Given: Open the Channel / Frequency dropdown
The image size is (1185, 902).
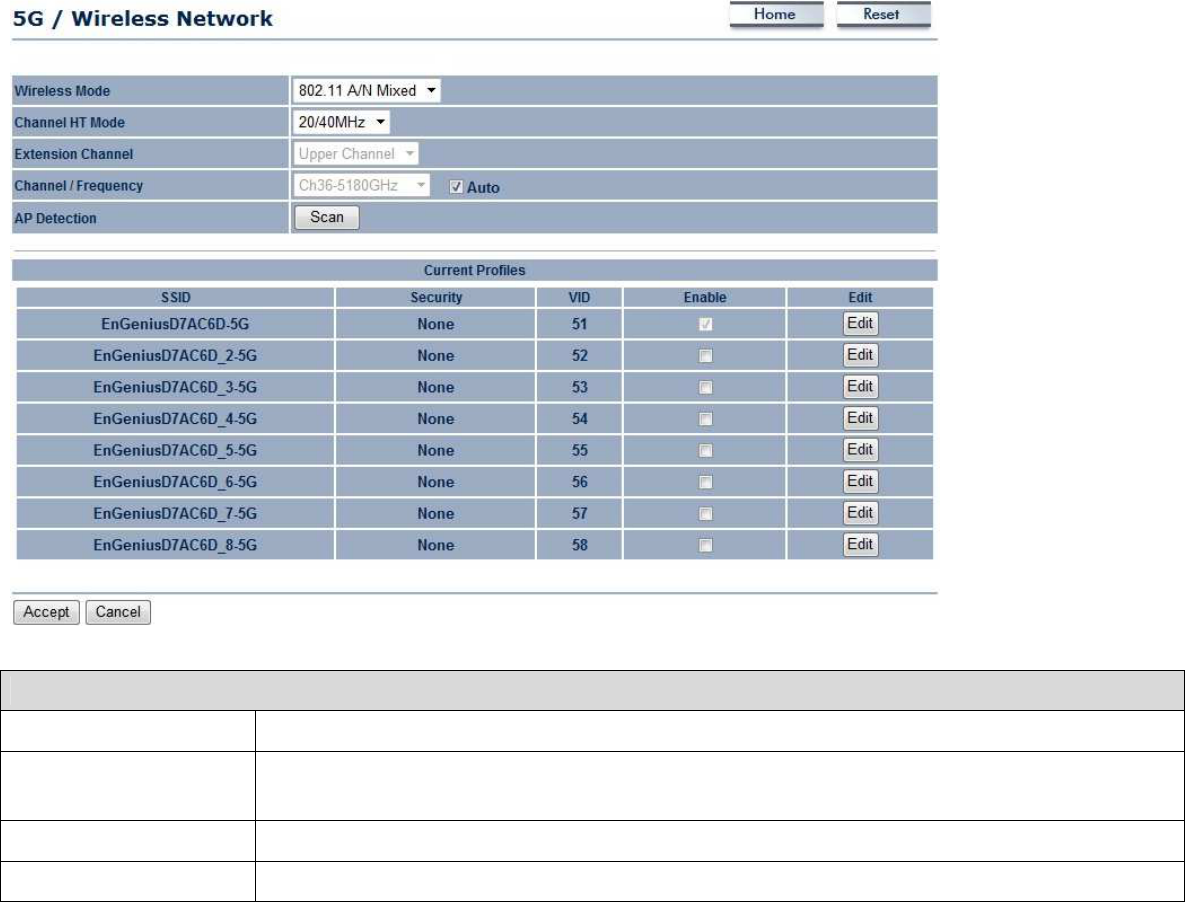Looking at the screenshot, I should click(x=361, y=185).
